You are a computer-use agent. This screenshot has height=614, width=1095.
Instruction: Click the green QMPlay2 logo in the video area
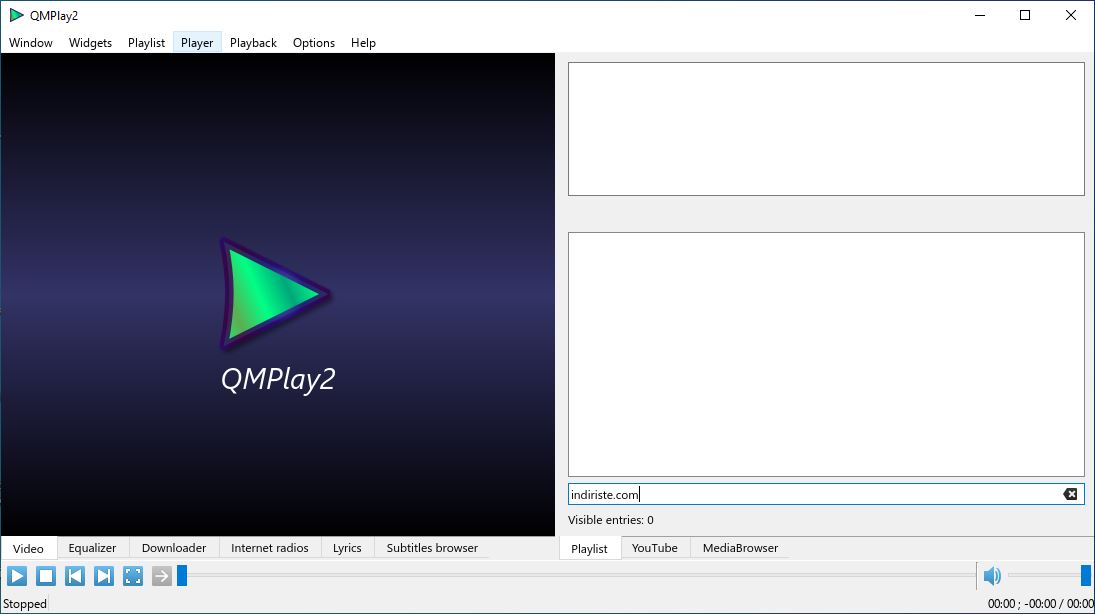pyautogui.click(x=274, y=294)
